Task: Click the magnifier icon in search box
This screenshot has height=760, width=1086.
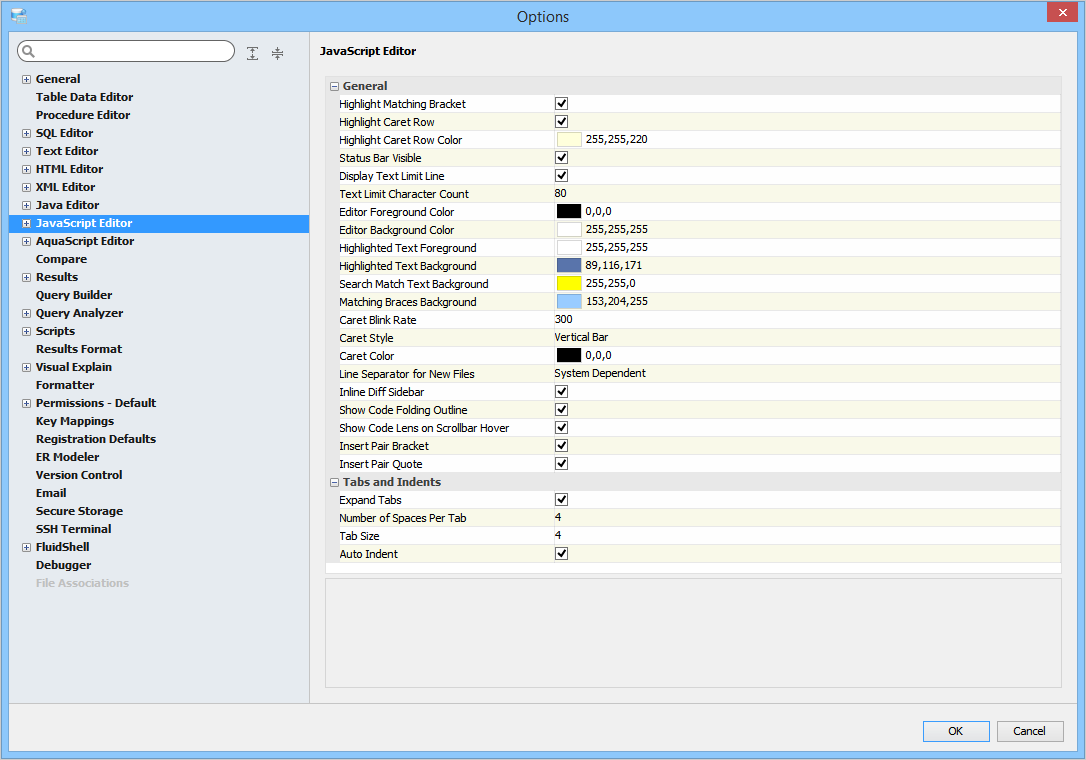Action: tap(29, 52)
